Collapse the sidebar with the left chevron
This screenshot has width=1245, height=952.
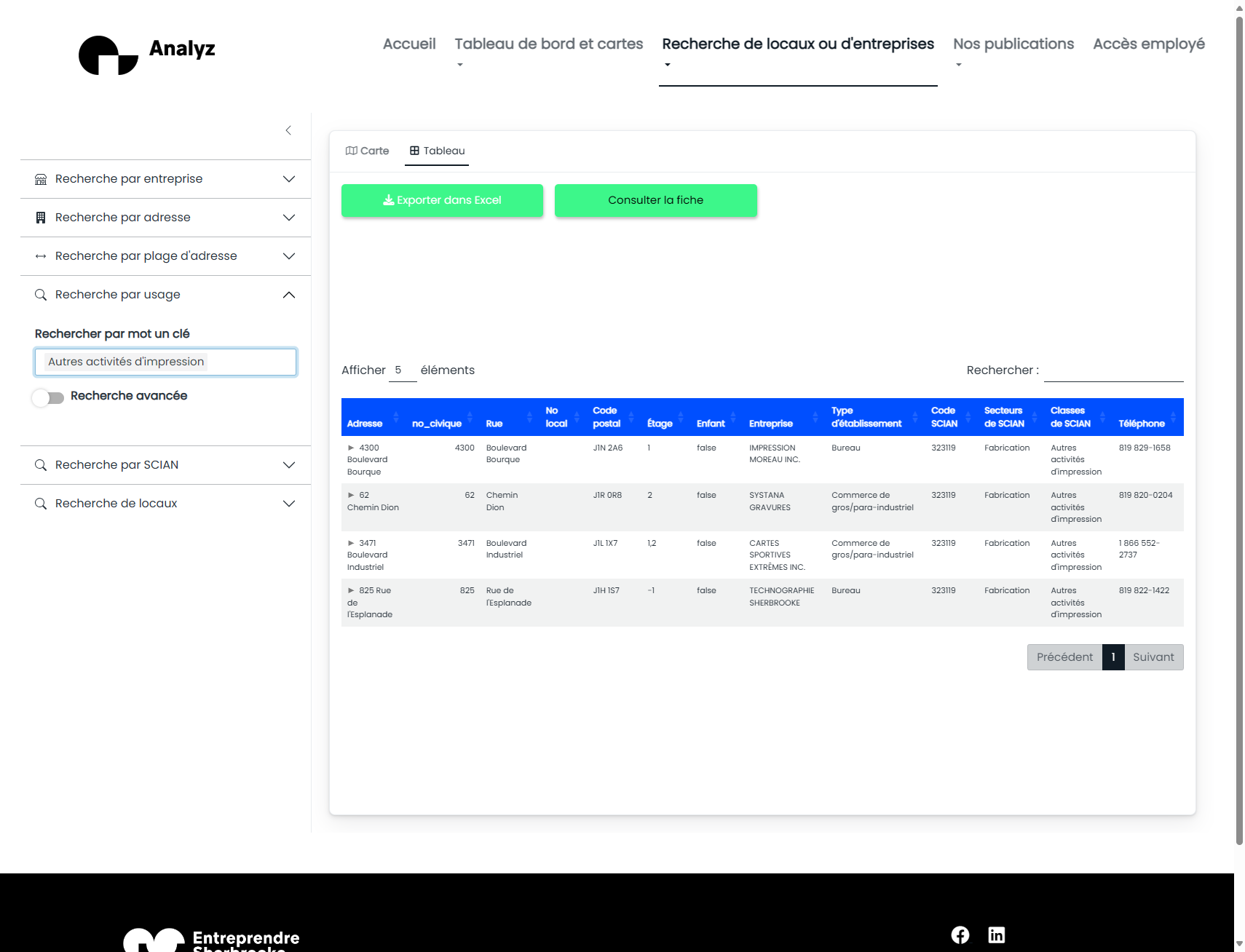[288, 130]
